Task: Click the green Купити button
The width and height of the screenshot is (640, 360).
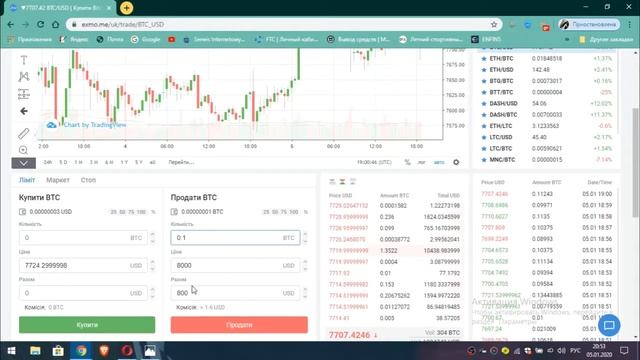Action: tap(87, 325)
